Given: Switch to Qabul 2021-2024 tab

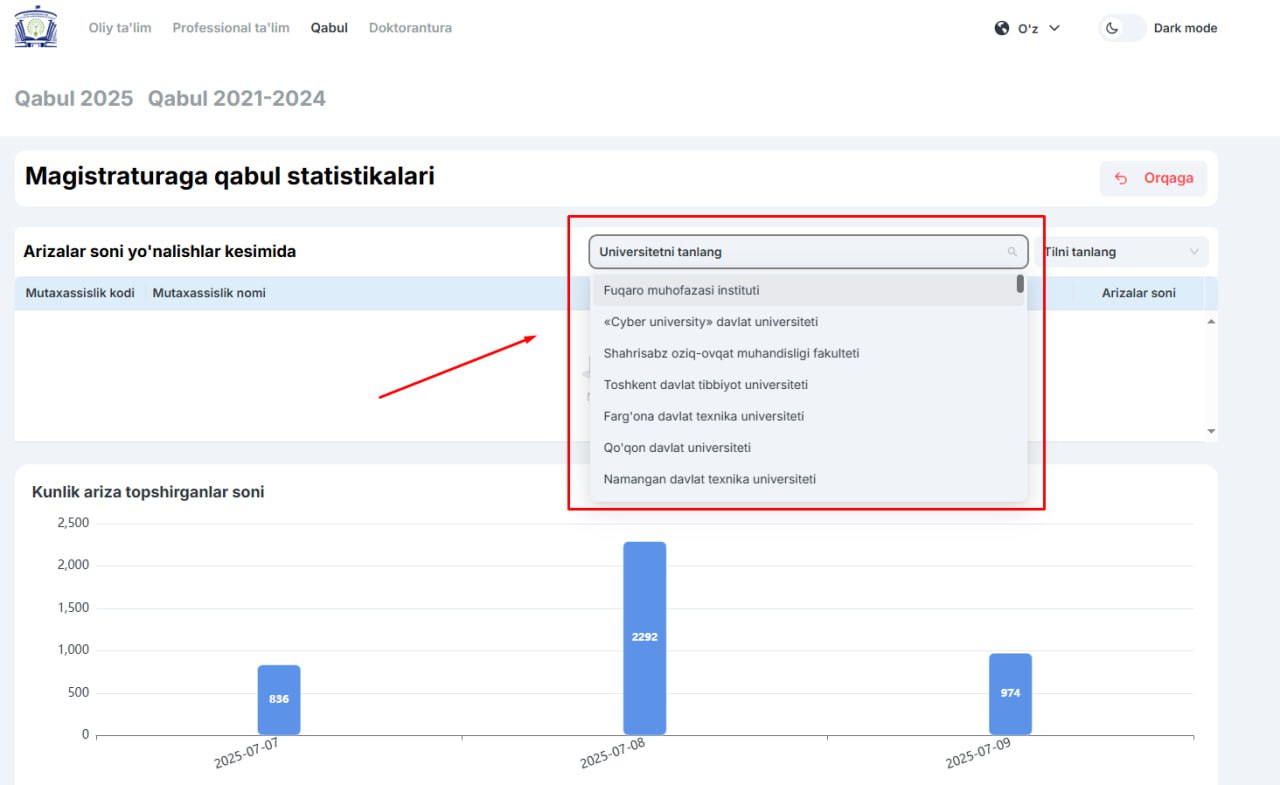Looking at the screenshot, I should coord(237,98).
